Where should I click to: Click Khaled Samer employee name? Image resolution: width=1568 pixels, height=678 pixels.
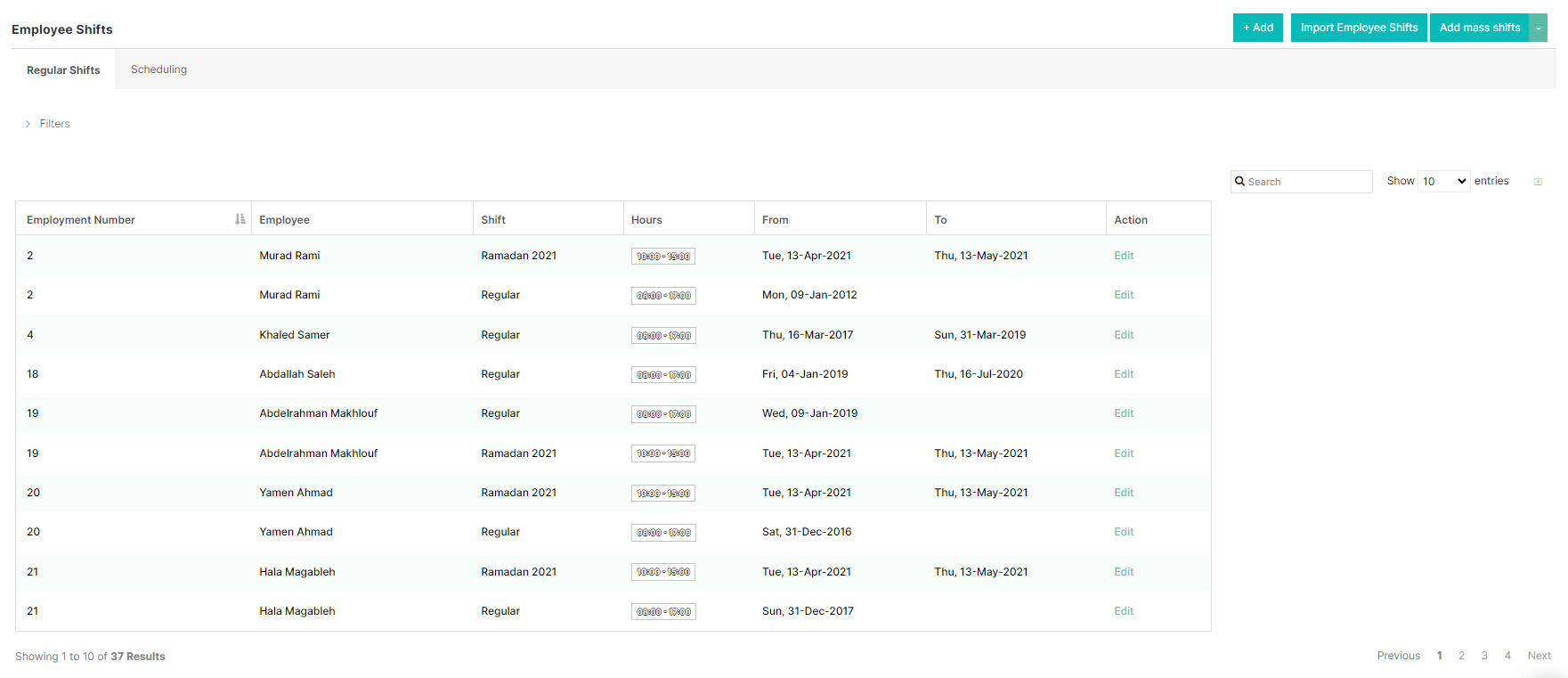(295, 335)
